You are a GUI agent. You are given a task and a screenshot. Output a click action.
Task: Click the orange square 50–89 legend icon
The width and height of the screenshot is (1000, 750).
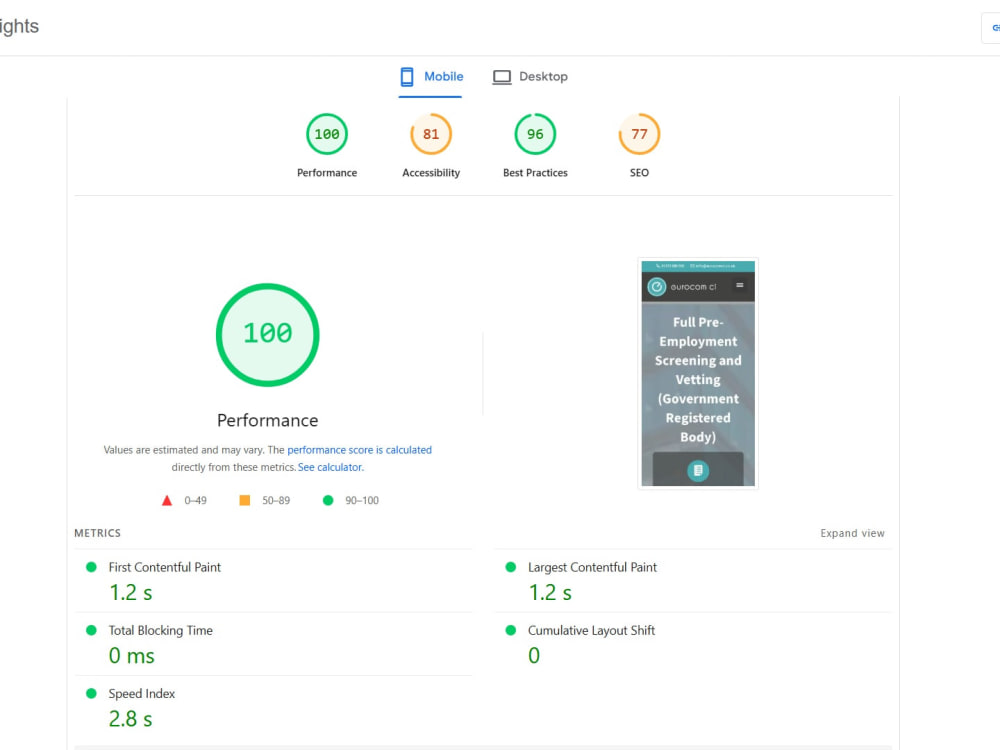coord(244,501)
